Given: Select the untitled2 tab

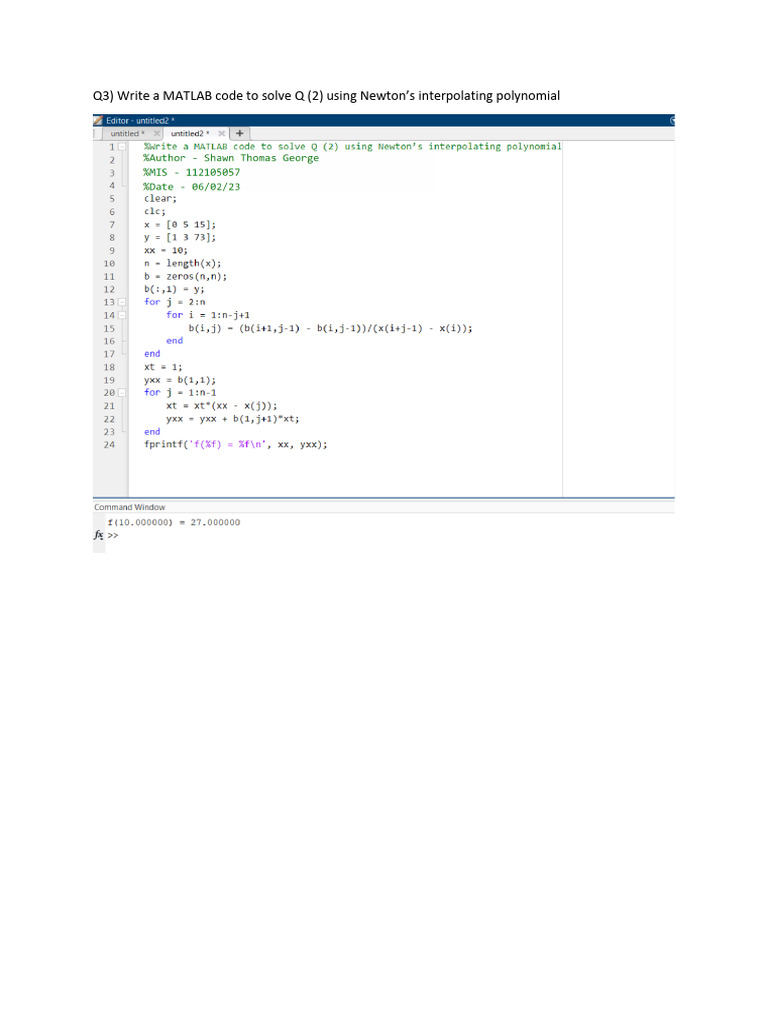Looking at the screenshot, I should (187, 133).
